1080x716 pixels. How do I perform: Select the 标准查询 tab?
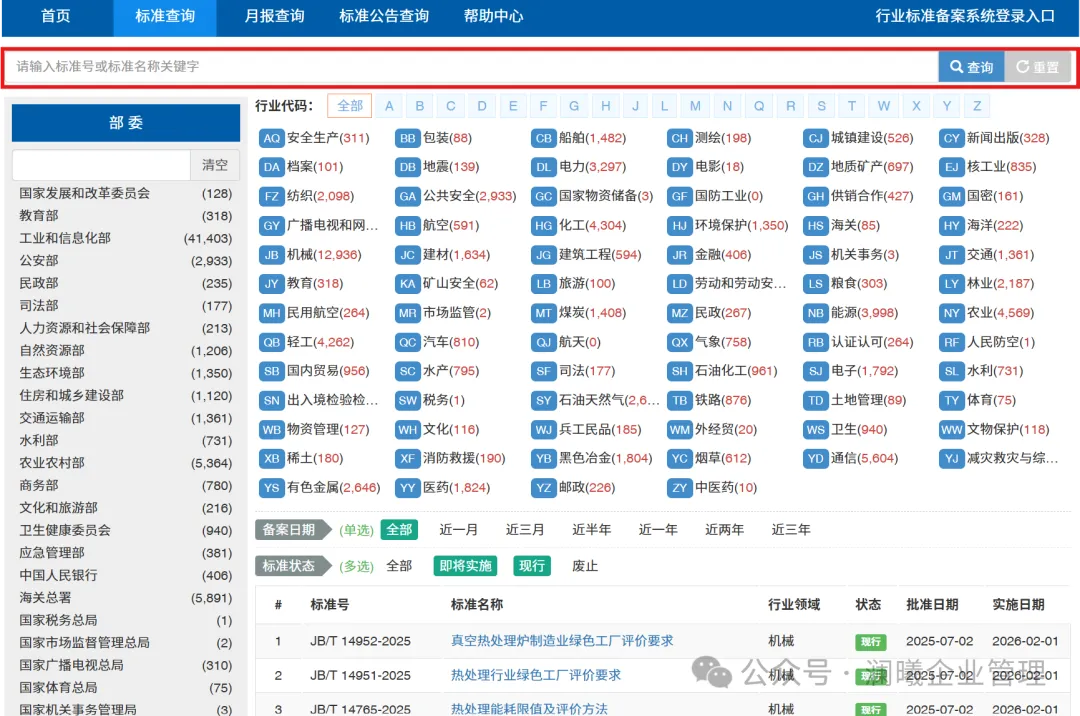point(165,16)
